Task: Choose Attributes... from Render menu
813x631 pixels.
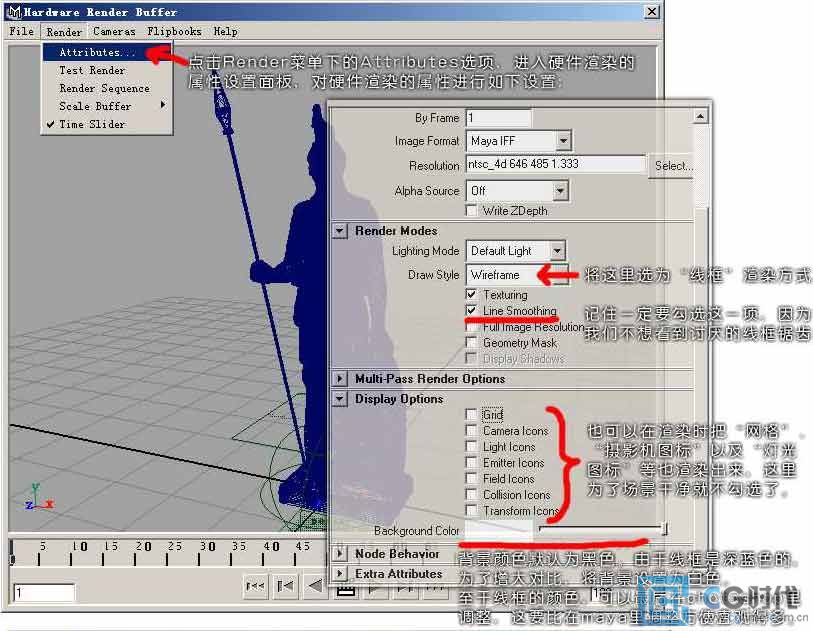Action: coord(106,52)
